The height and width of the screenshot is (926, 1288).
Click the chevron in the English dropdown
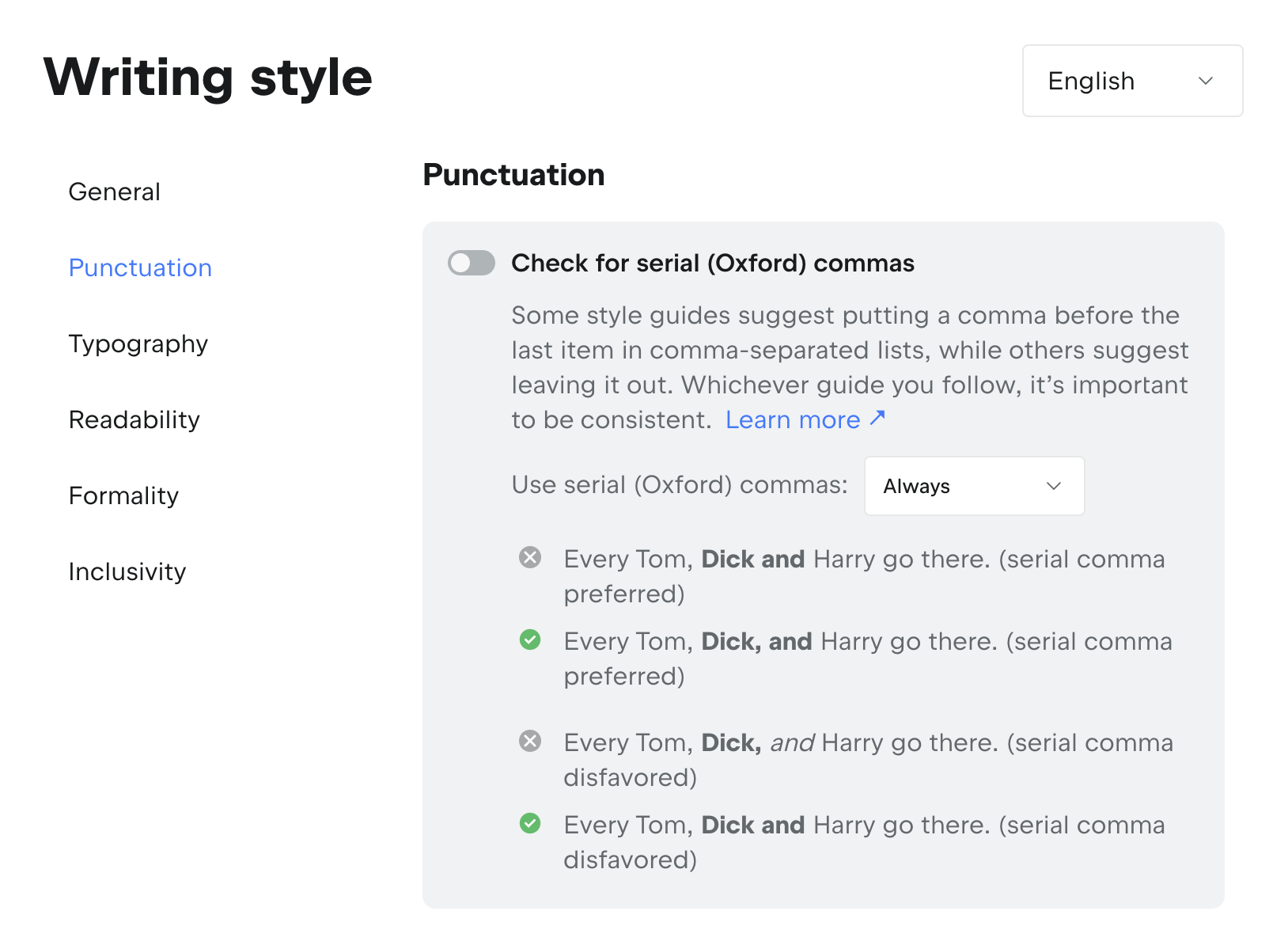pos(1206,81)
